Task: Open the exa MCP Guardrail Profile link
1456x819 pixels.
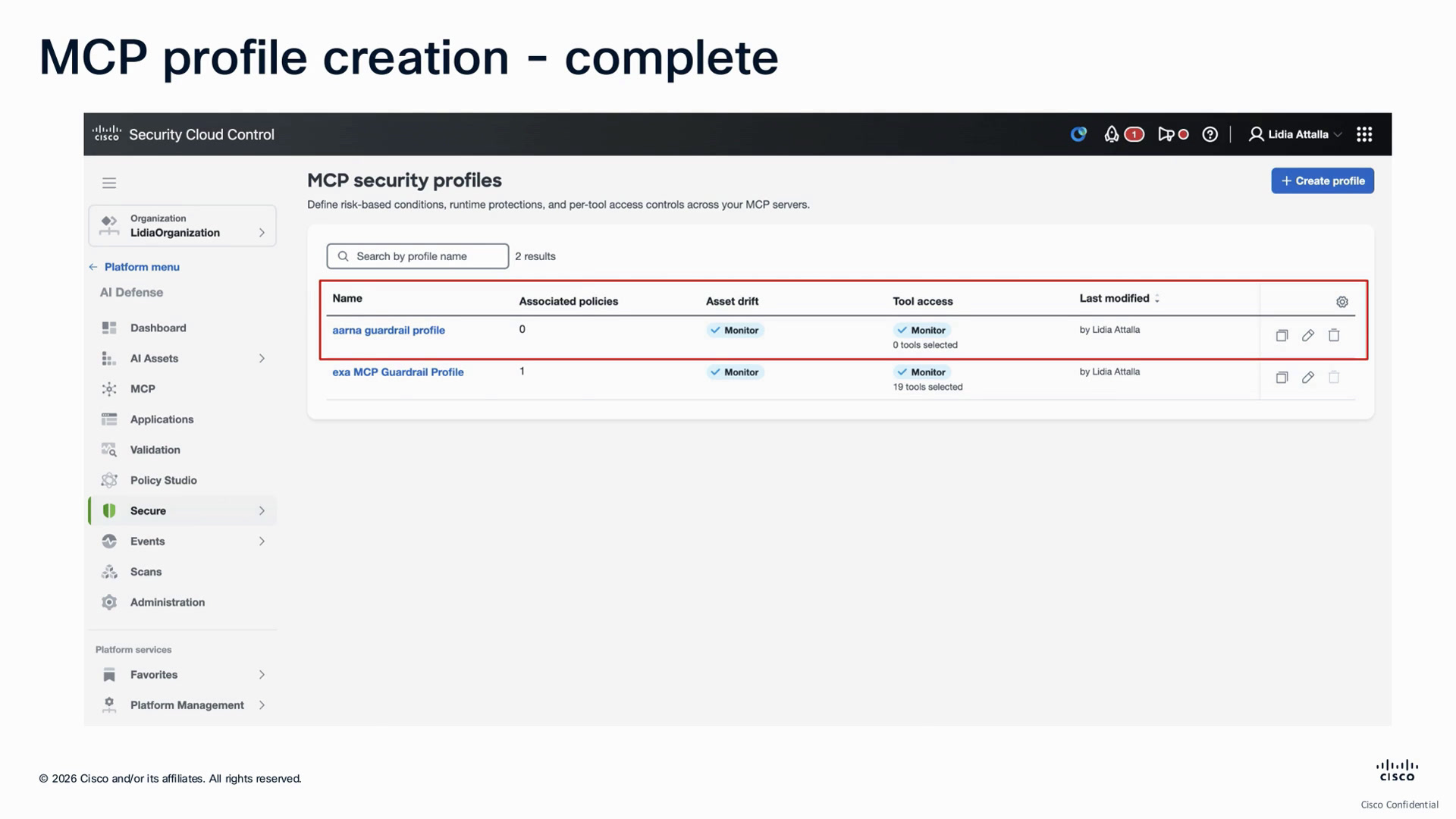Action: coord(397,372)
